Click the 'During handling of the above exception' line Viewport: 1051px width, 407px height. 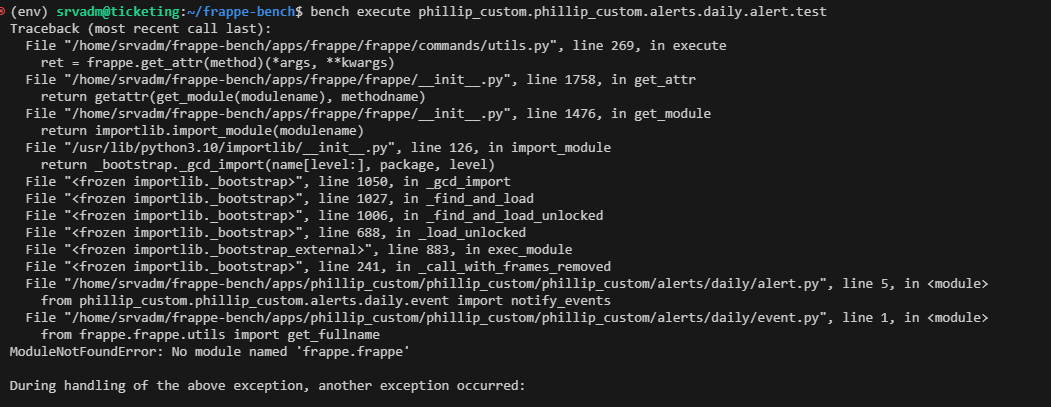point(267,386)
